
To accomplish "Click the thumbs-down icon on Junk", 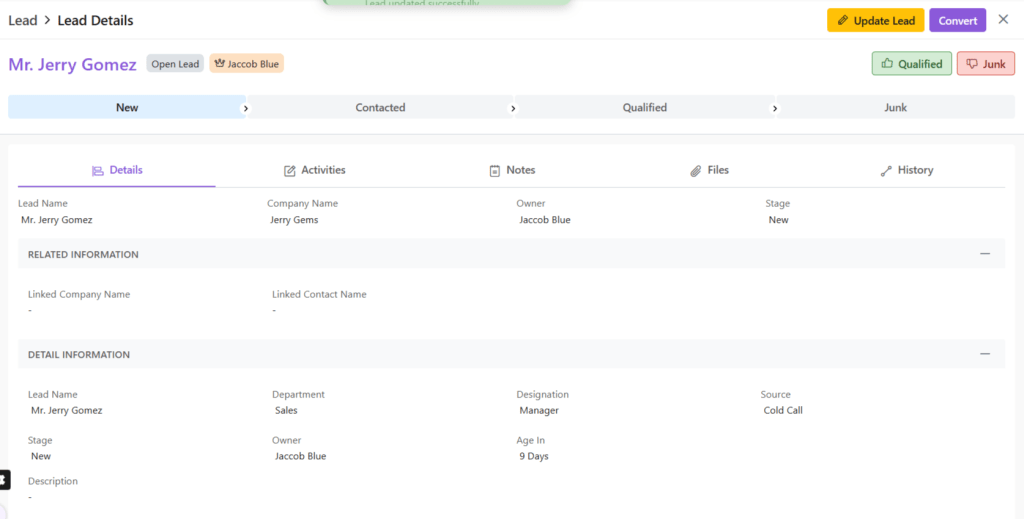I will (x=971, y=64).
